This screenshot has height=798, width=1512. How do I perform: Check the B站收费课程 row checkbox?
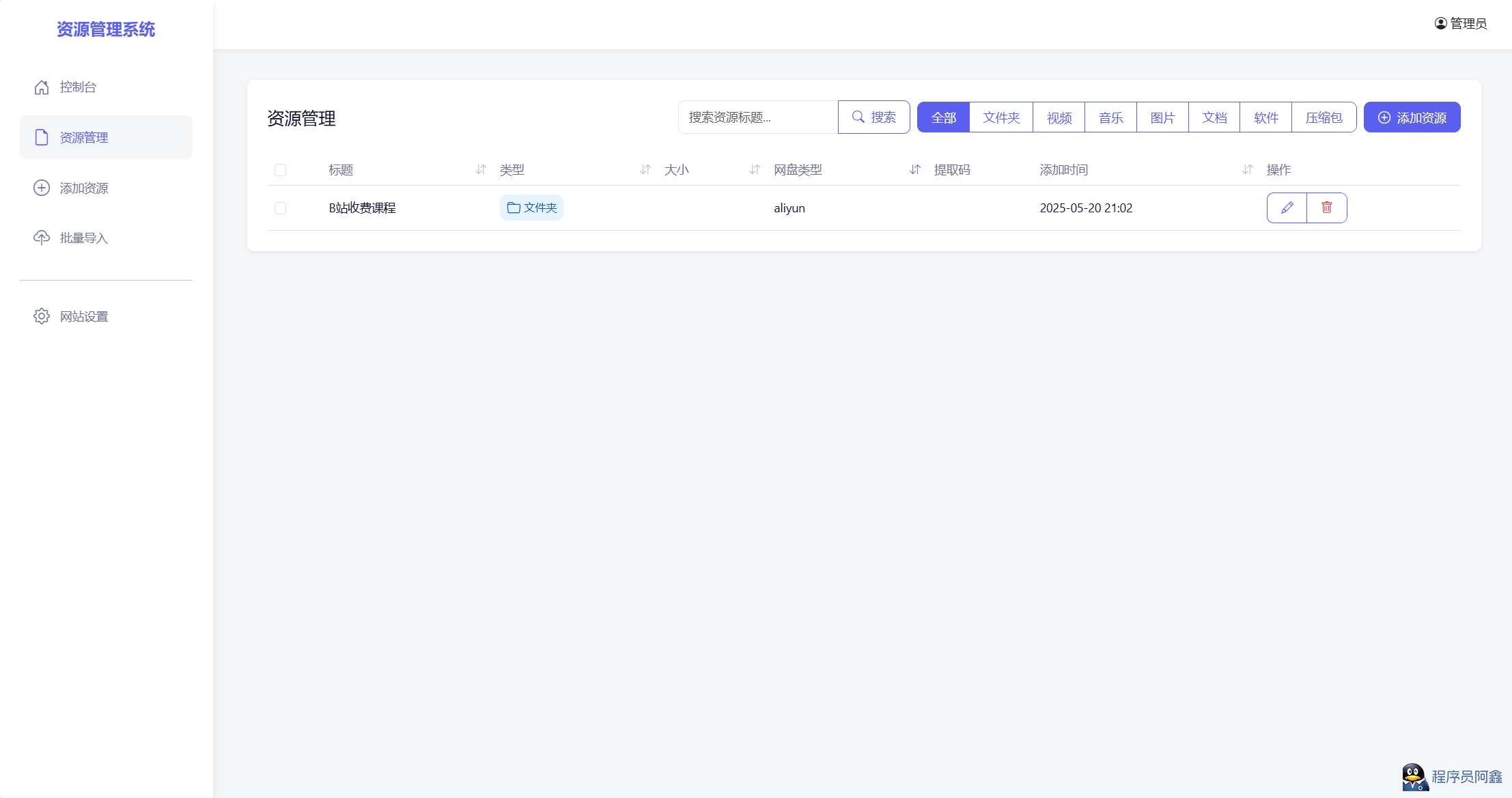point(280,208)
